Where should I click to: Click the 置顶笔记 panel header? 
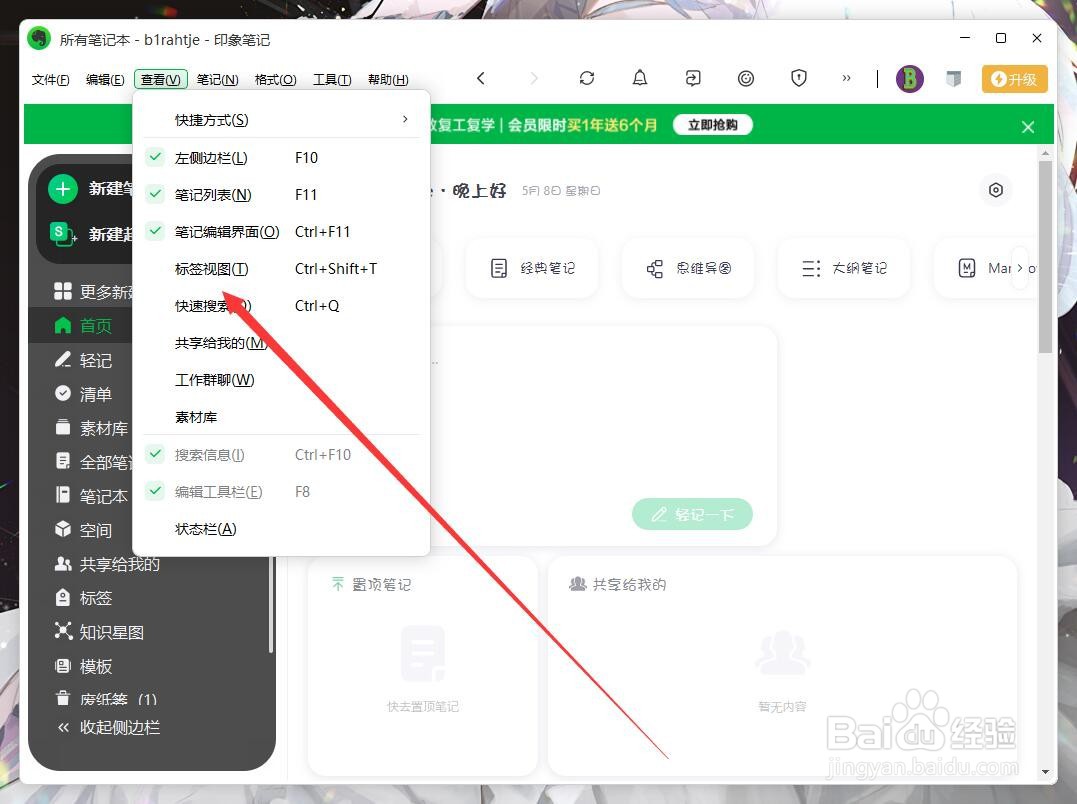[372, 584]
